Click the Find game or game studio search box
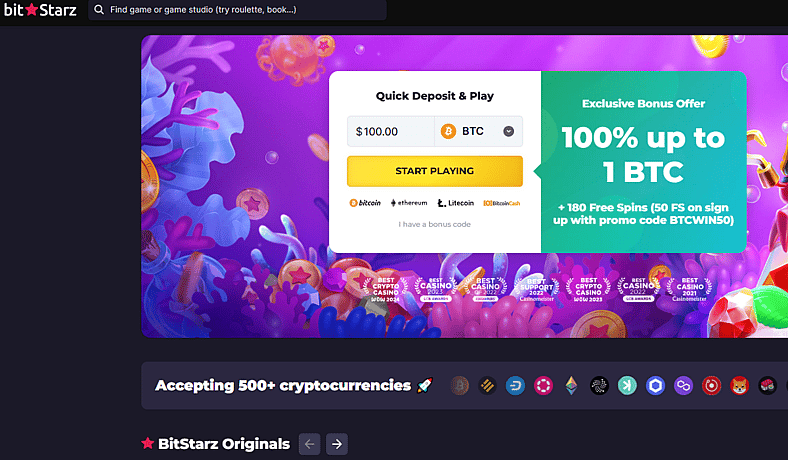 (x=237, y=10)
